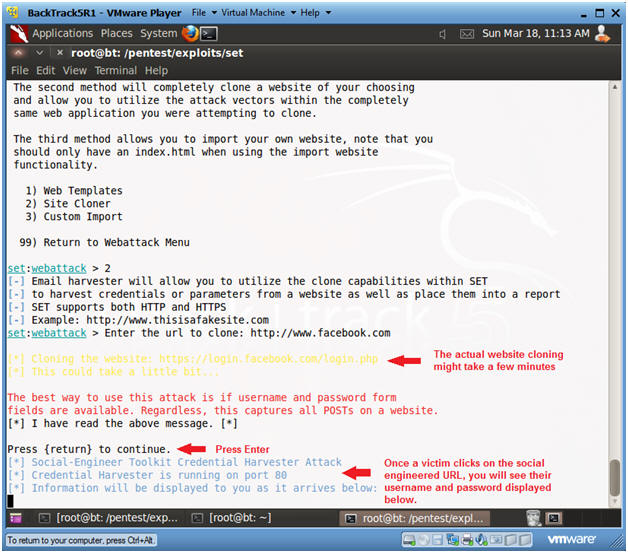
Task: Click VMware printer device icon
Action: tap(467, 540)
